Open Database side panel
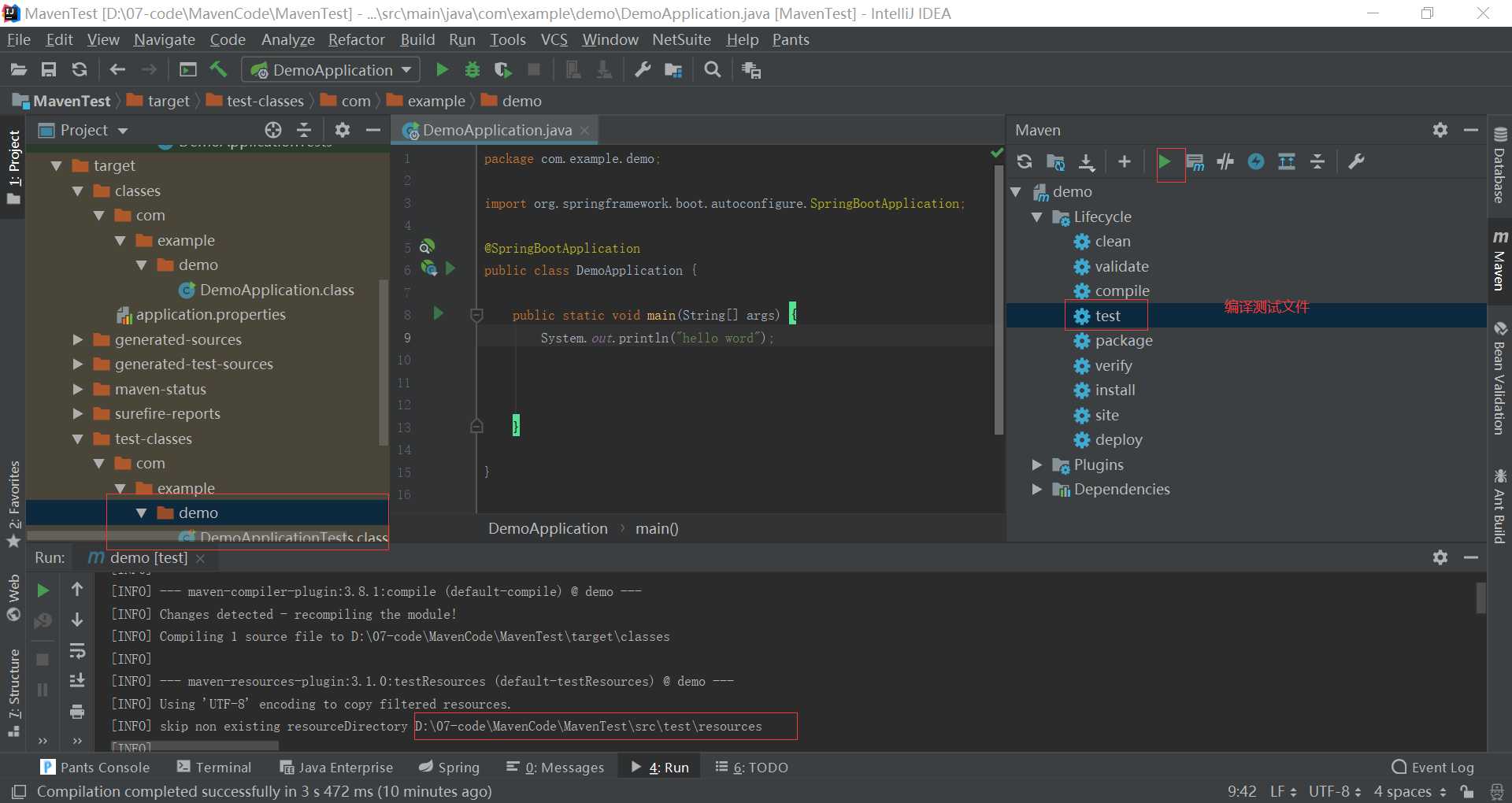 point(1499,165)
